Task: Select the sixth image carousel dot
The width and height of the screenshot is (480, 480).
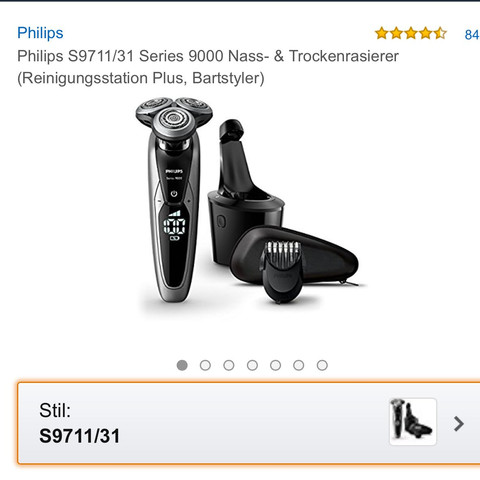Action: [299, 365]
